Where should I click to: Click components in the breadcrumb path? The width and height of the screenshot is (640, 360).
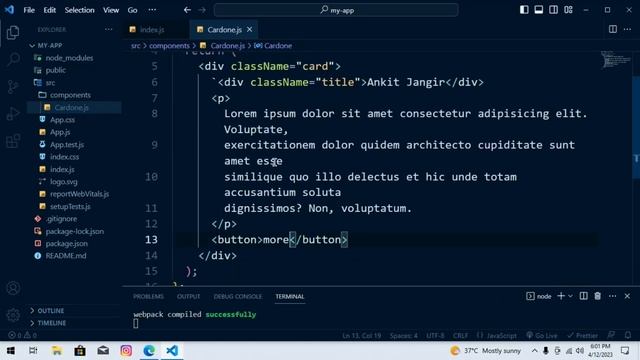pos(169,46)
